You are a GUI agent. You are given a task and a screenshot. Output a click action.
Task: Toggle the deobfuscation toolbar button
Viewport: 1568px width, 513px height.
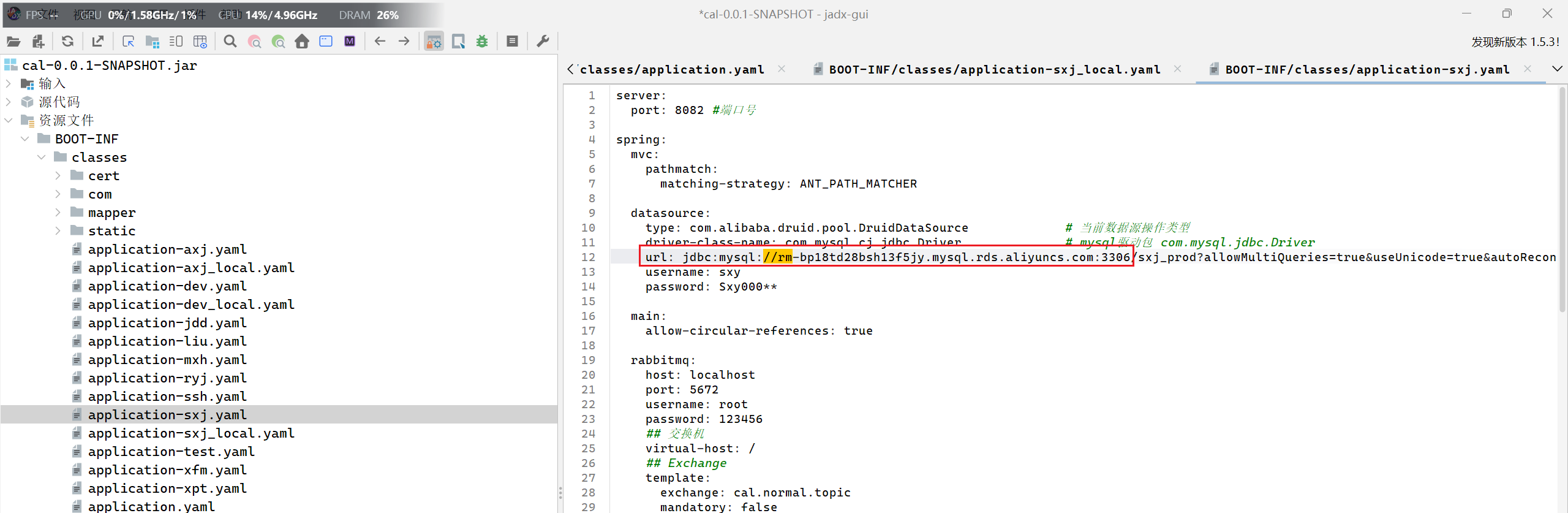434,42
